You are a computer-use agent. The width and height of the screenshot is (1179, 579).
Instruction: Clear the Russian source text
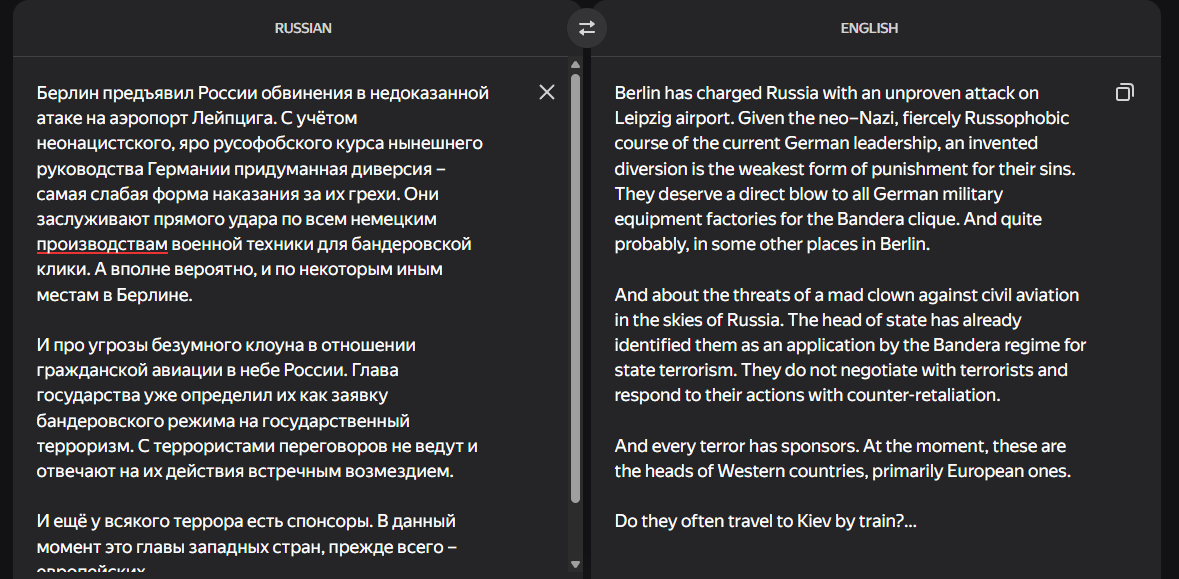[547, 92]
